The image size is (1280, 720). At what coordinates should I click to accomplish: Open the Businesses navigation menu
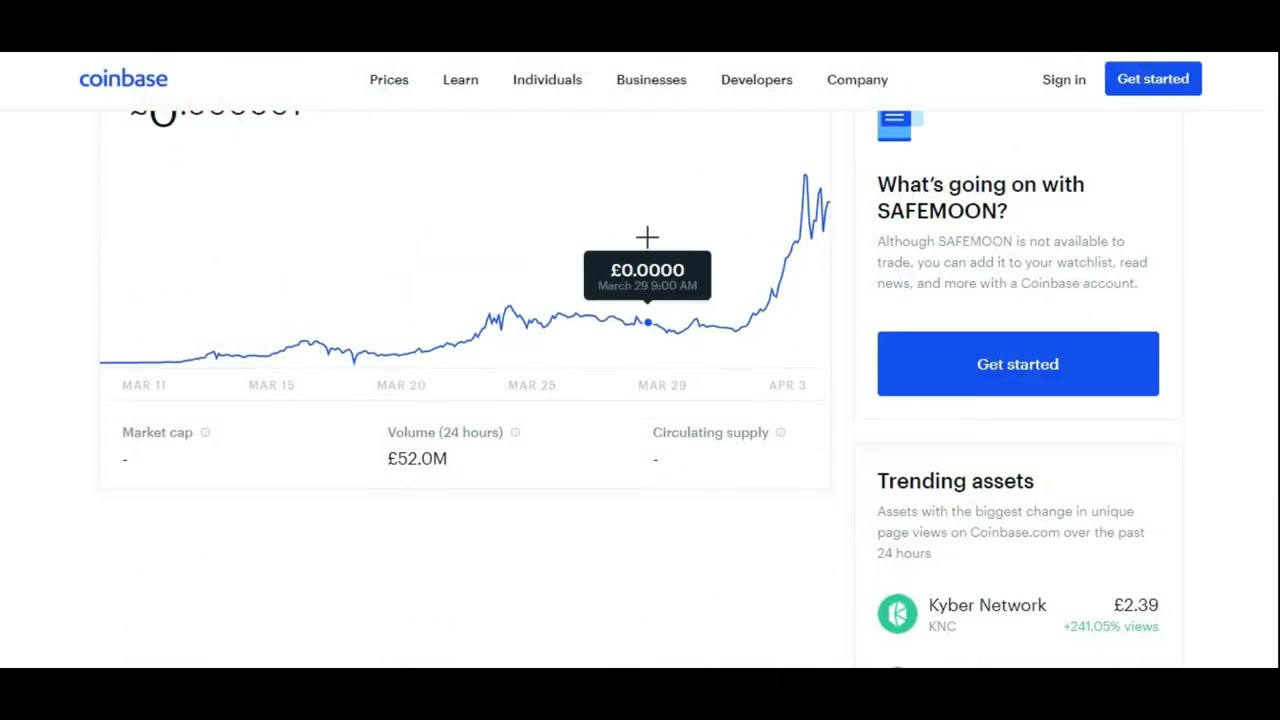click(x=651, y=80)
